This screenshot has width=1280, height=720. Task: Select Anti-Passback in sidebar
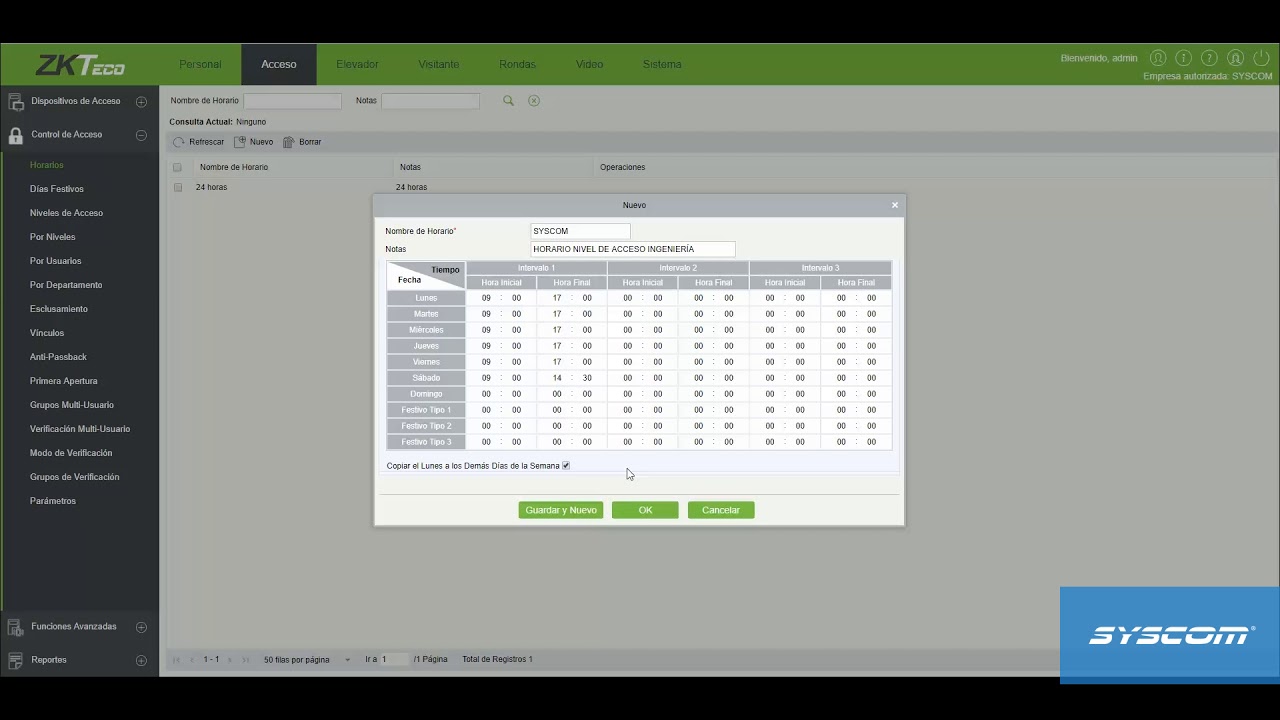click(58, 357)
